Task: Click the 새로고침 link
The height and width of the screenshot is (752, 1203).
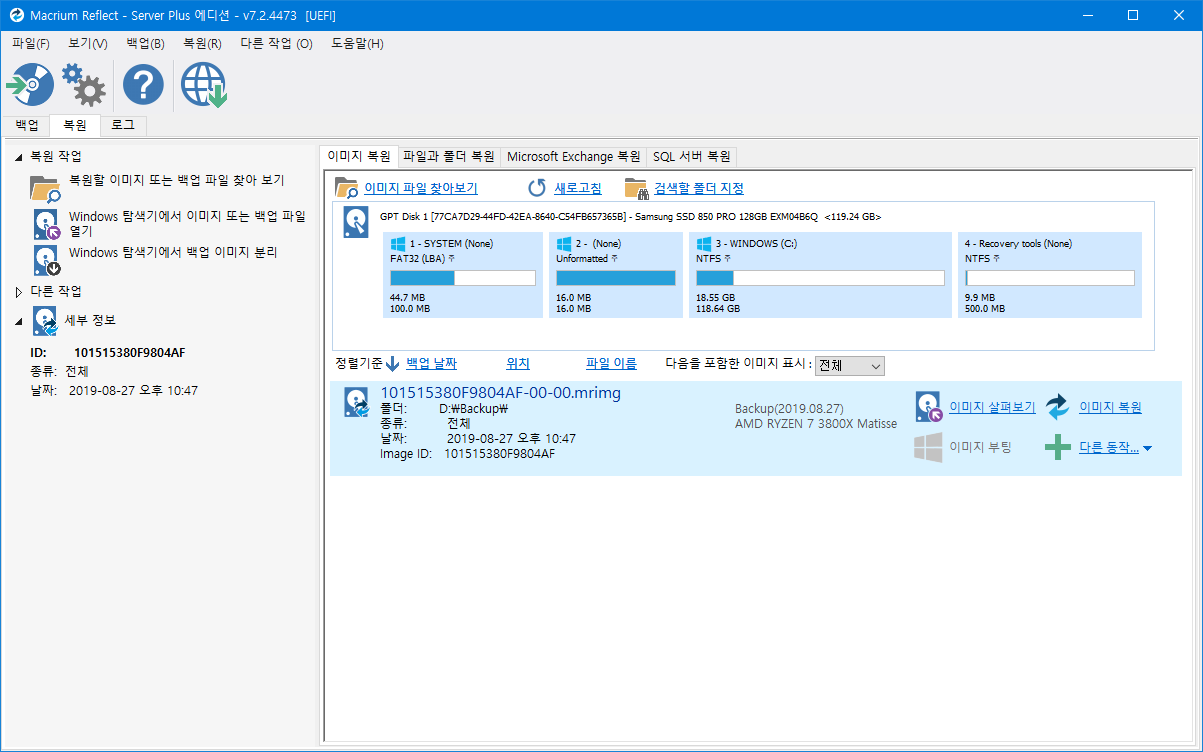Action: (578, 188)
